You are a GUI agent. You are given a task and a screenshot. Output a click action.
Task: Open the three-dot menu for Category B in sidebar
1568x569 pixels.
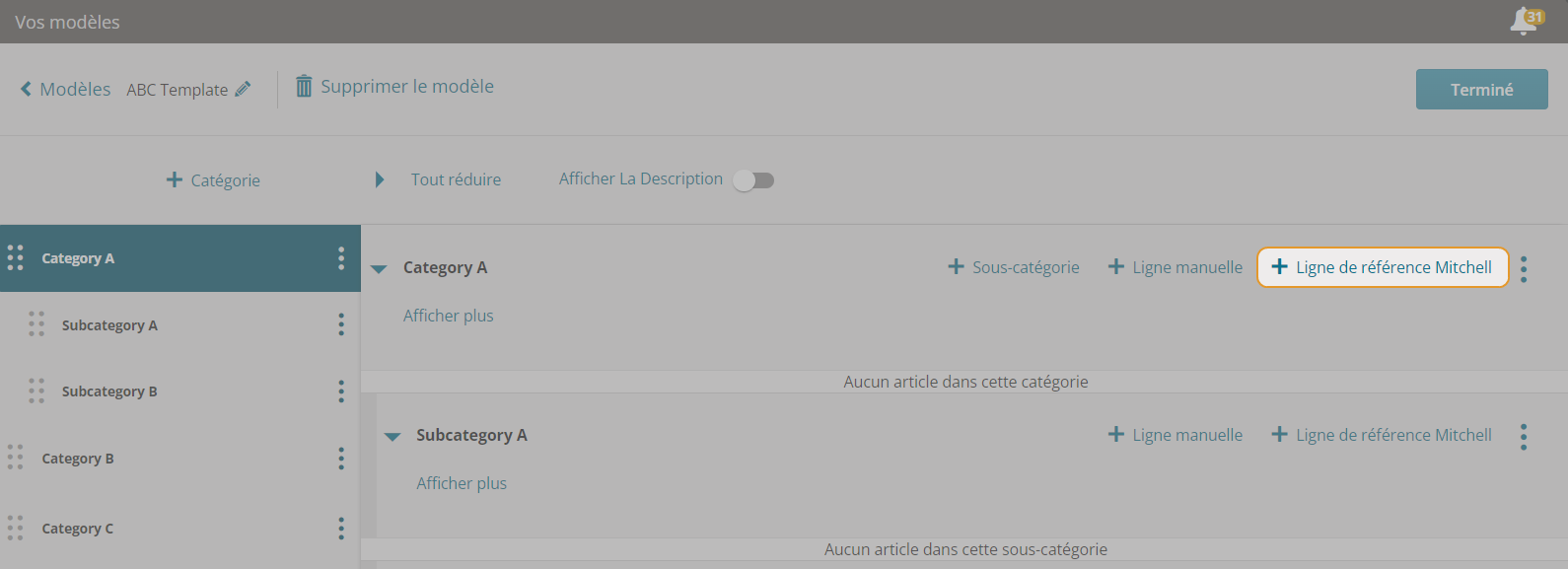coord(341,458)
